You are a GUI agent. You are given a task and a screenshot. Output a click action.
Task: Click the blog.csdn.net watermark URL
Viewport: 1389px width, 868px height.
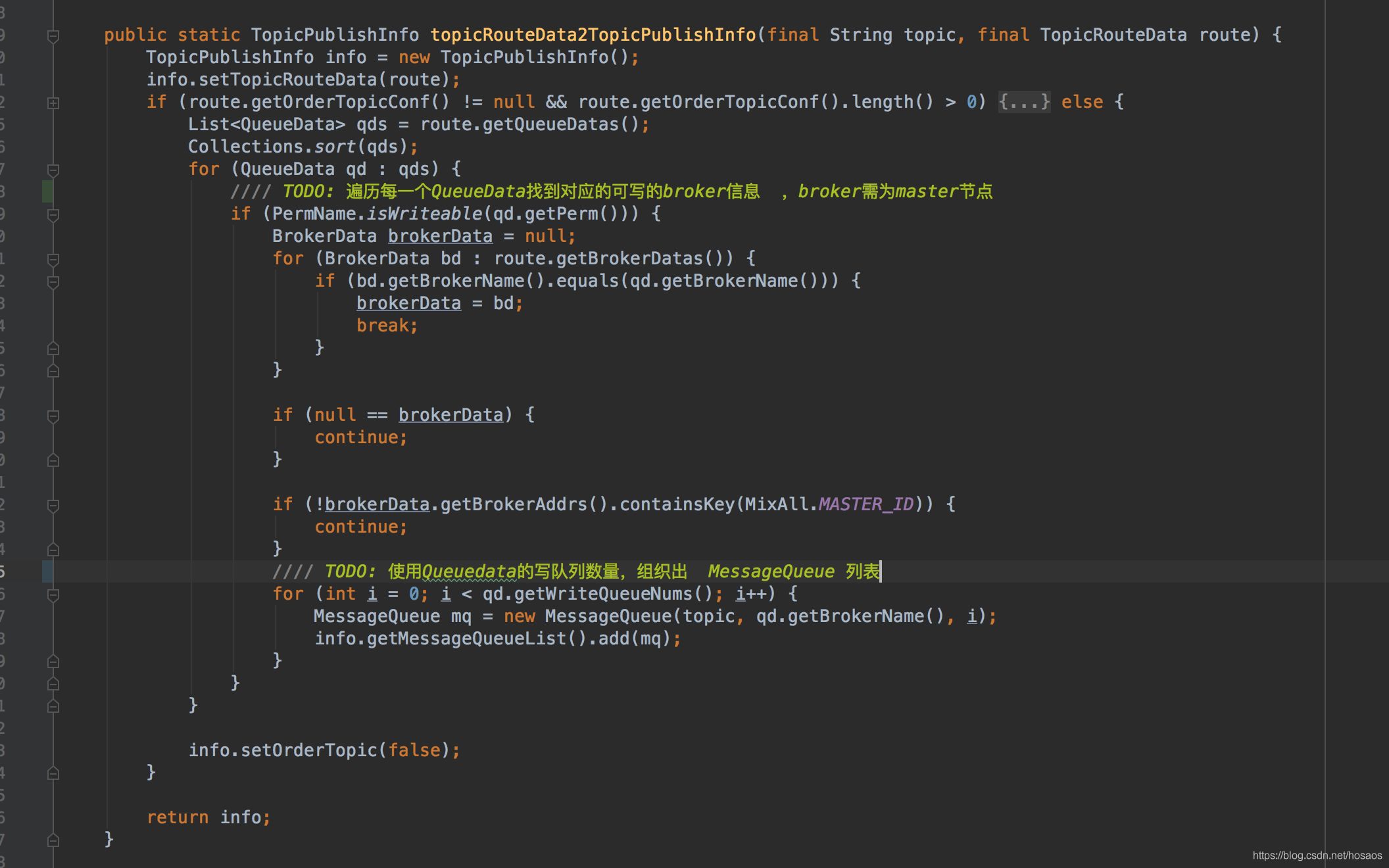[x=1317, y=855]
